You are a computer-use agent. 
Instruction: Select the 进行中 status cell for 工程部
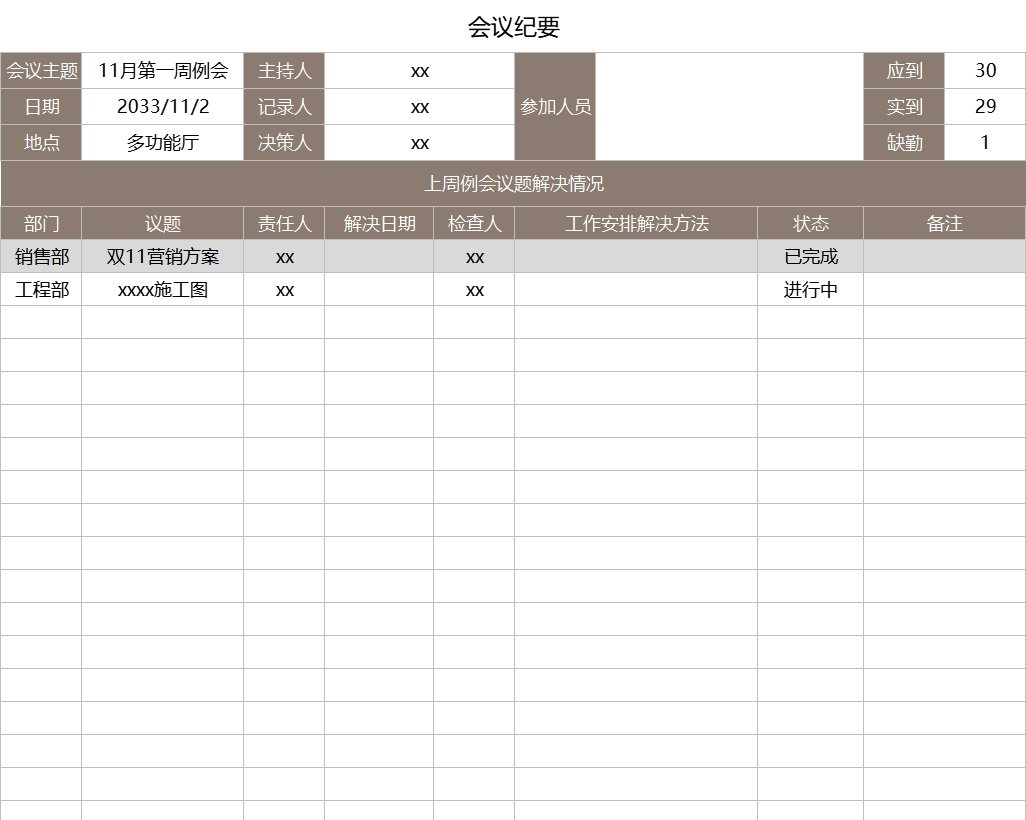[812, 289]
